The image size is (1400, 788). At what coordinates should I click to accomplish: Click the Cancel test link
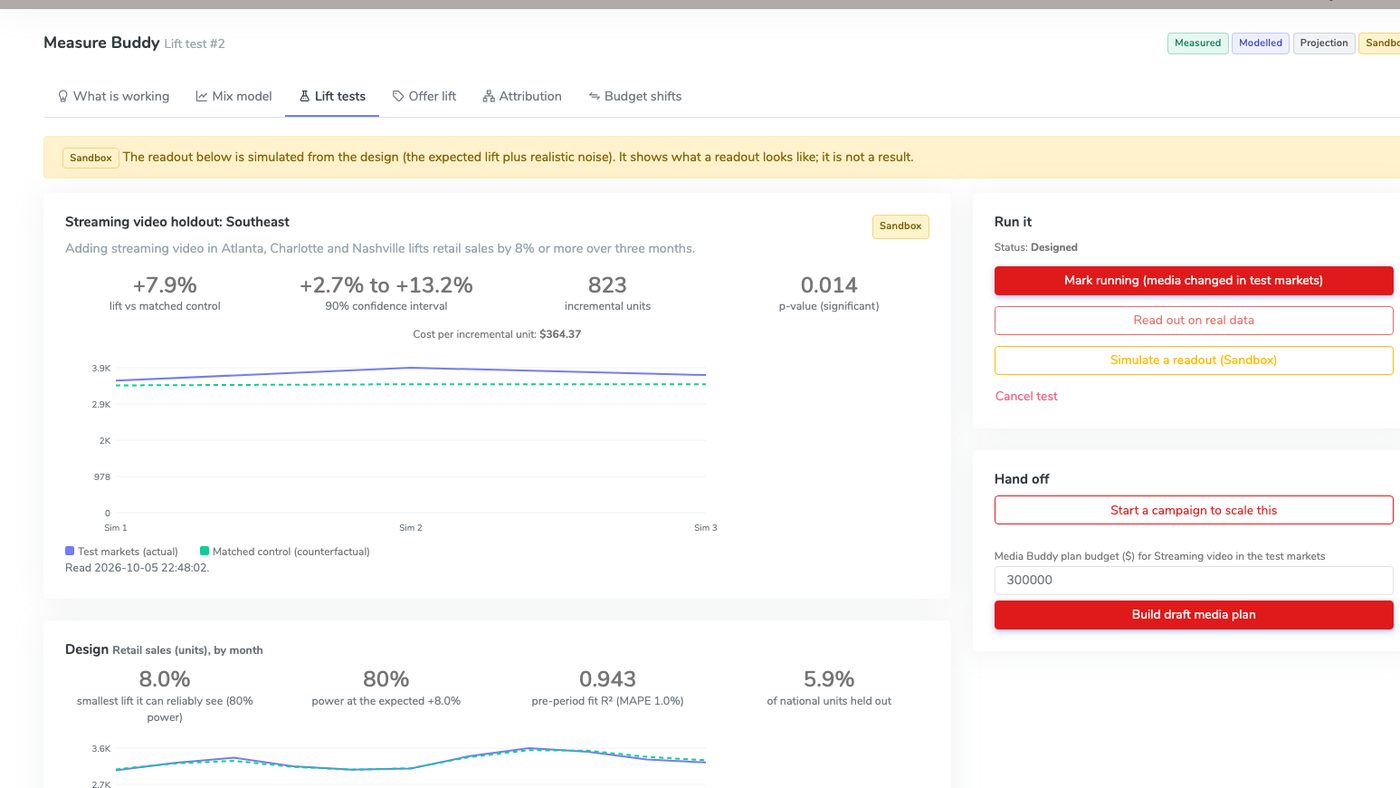coord(1026,396)
